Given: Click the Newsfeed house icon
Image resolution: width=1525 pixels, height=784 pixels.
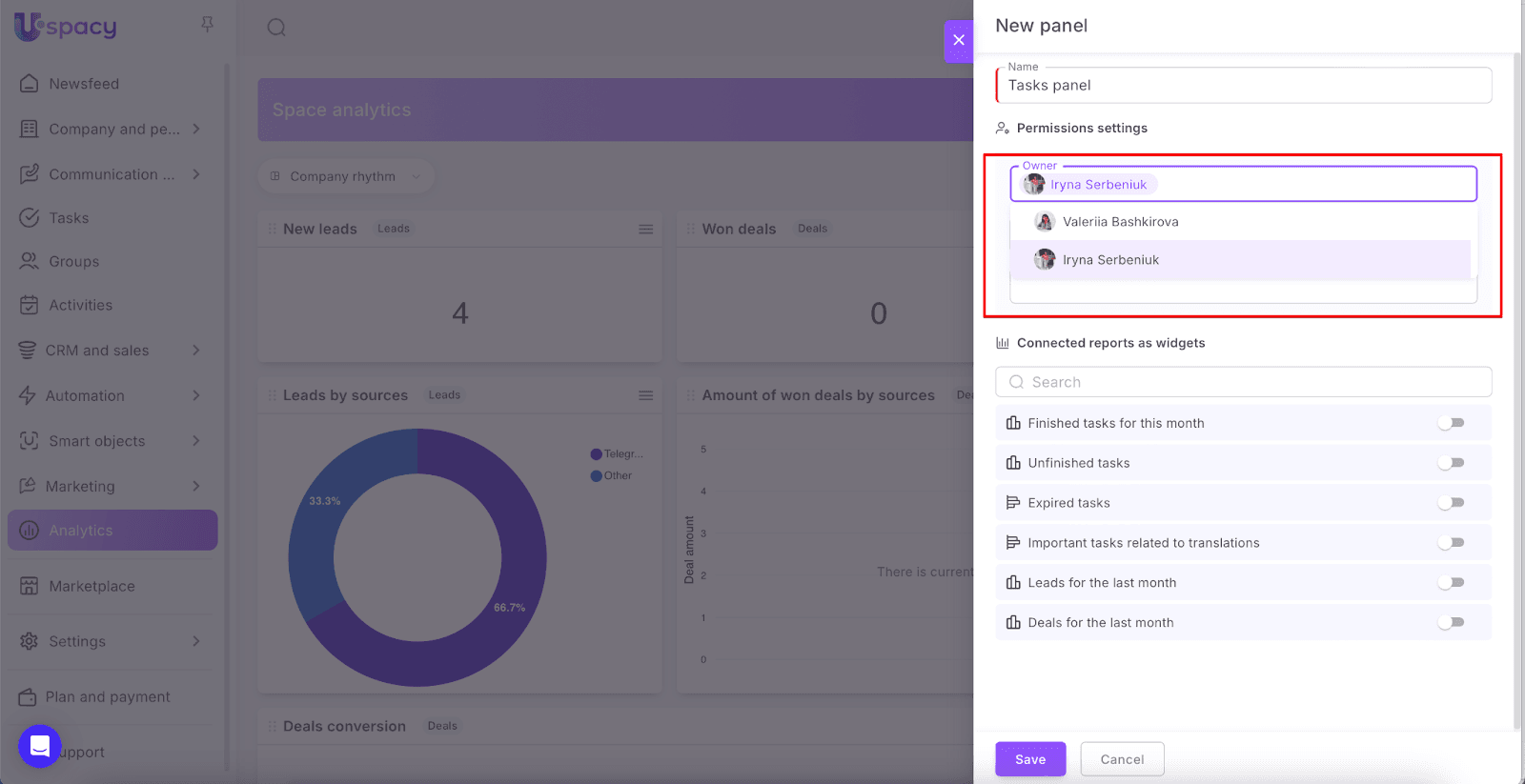Looking at the screenshot, I should coord(30,84).
